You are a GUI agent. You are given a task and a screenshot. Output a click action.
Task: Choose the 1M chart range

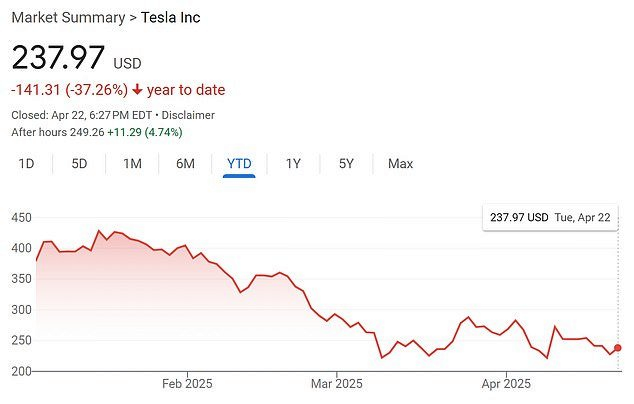pyautogui.click(x=132, y=163)
